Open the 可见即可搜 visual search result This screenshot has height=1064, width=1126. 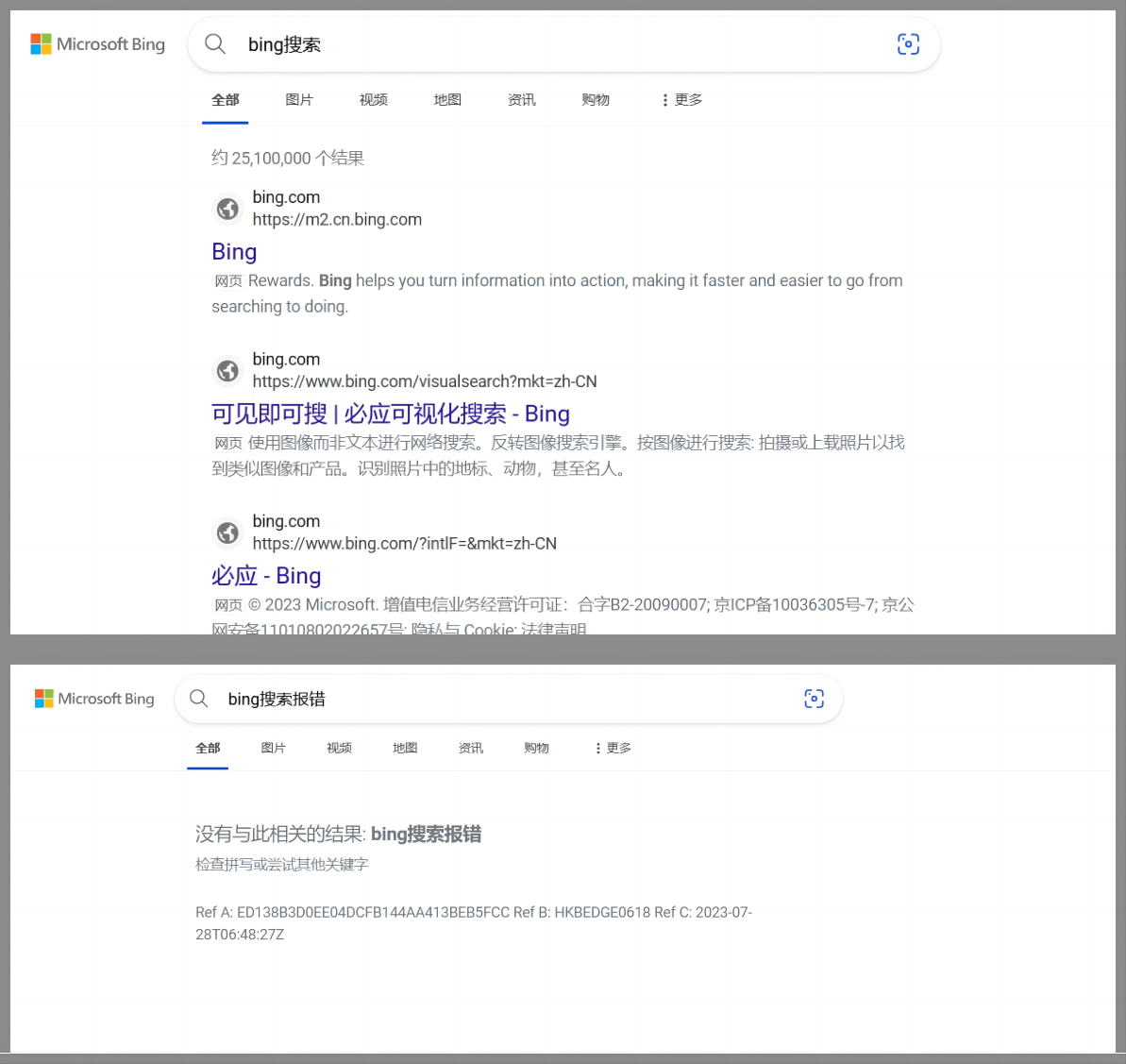coord(390,414)
